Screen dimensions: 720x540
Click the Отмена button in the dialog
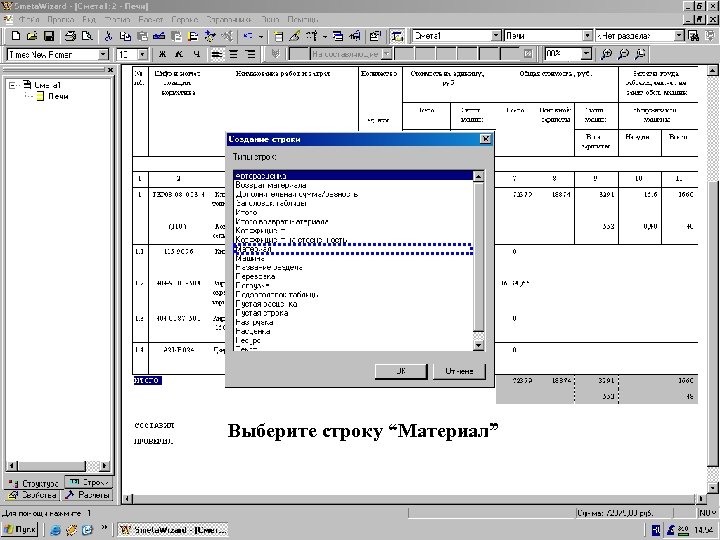(x=459, y=371)
